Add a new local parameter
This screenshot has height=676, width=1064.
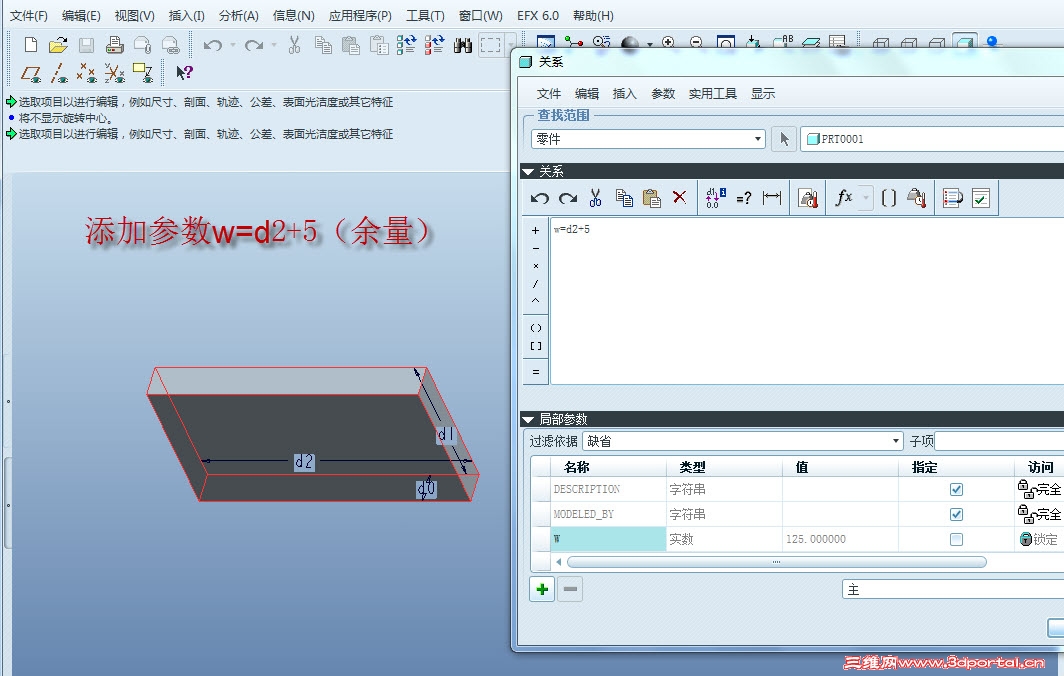[x=542, y=589]
